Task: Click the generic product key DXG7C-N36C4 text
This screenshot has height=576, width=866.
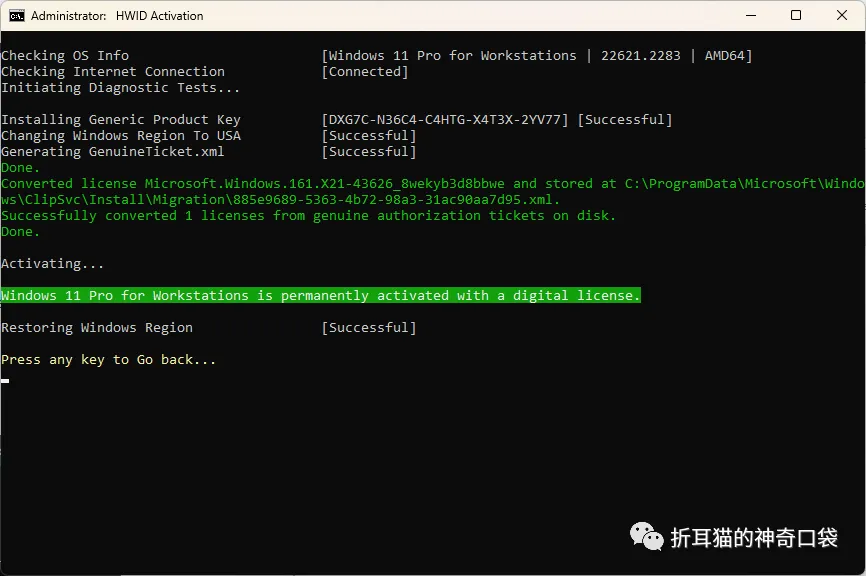Action: tap(445, 120)
